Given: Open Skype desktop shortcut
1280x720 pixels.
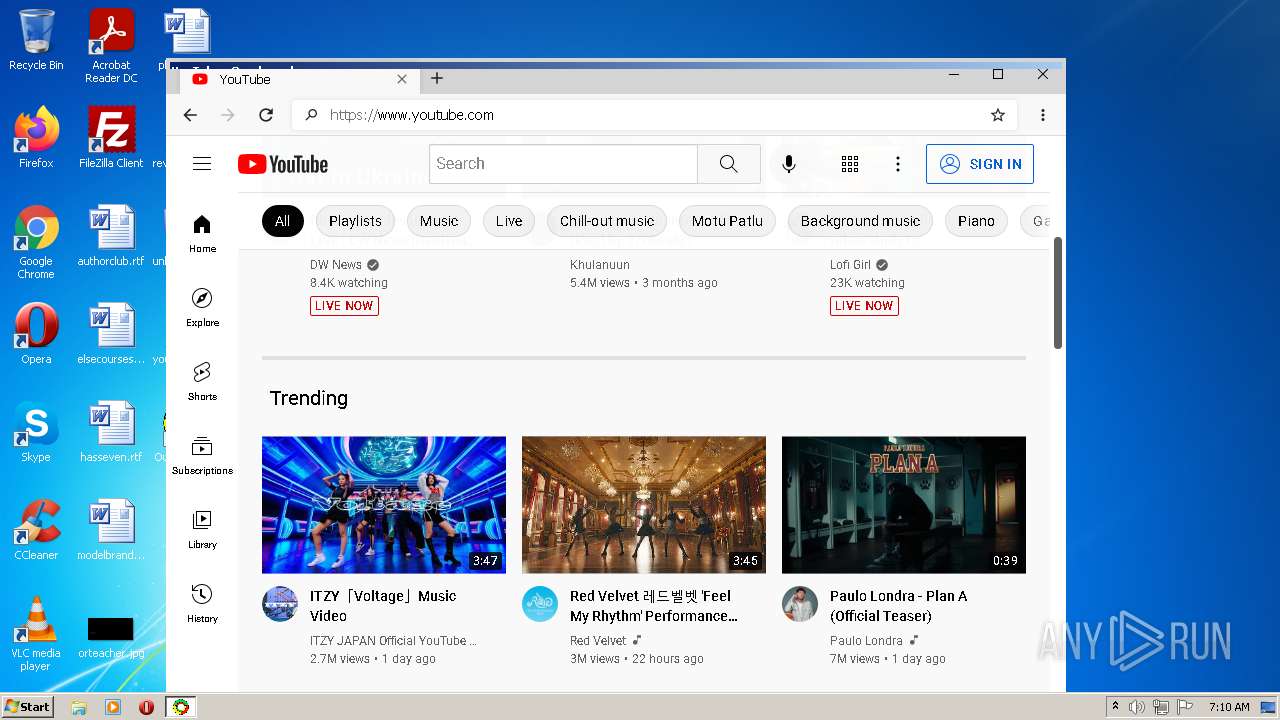Looking at the screenshot, I should [36, 432].
